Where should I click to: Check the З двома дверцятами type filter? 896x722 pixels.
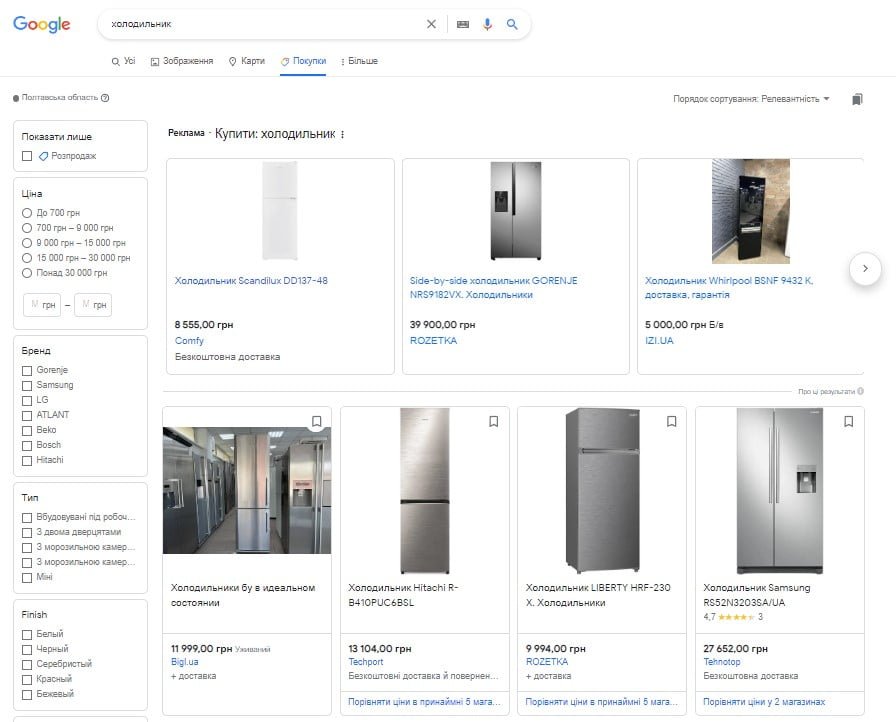click(x=27, y=532)
